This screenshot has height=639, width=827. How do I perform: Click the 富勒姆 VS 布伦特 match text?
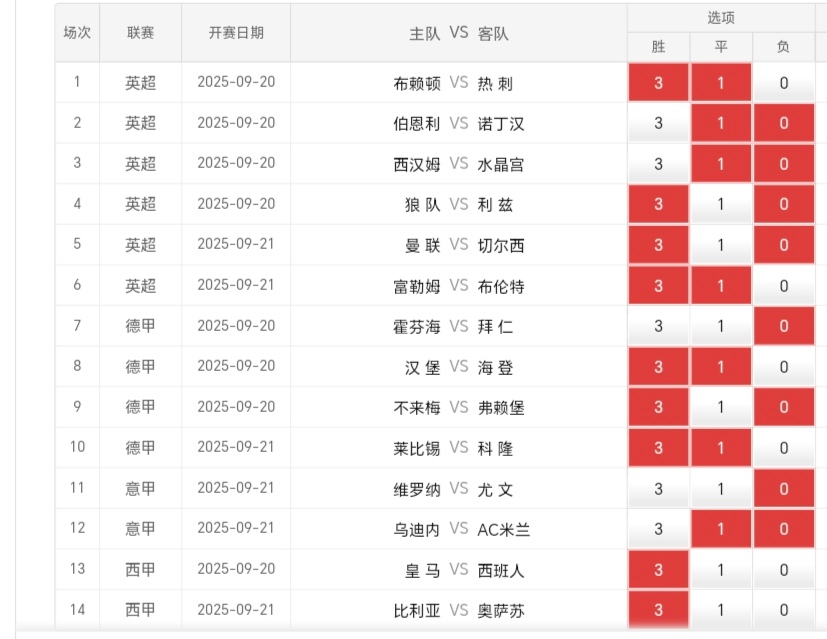click(x=459, y=286)
